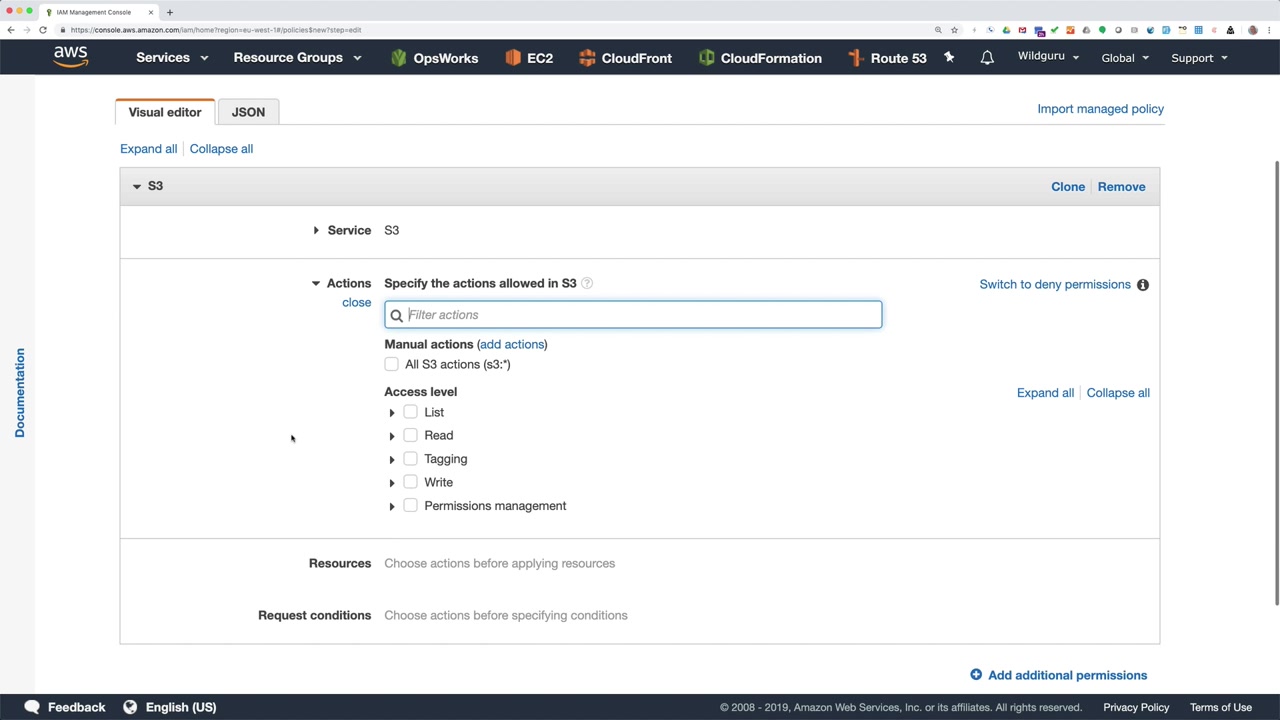
Task: Enable the Write access level checkbox
Action: point(411,482)
